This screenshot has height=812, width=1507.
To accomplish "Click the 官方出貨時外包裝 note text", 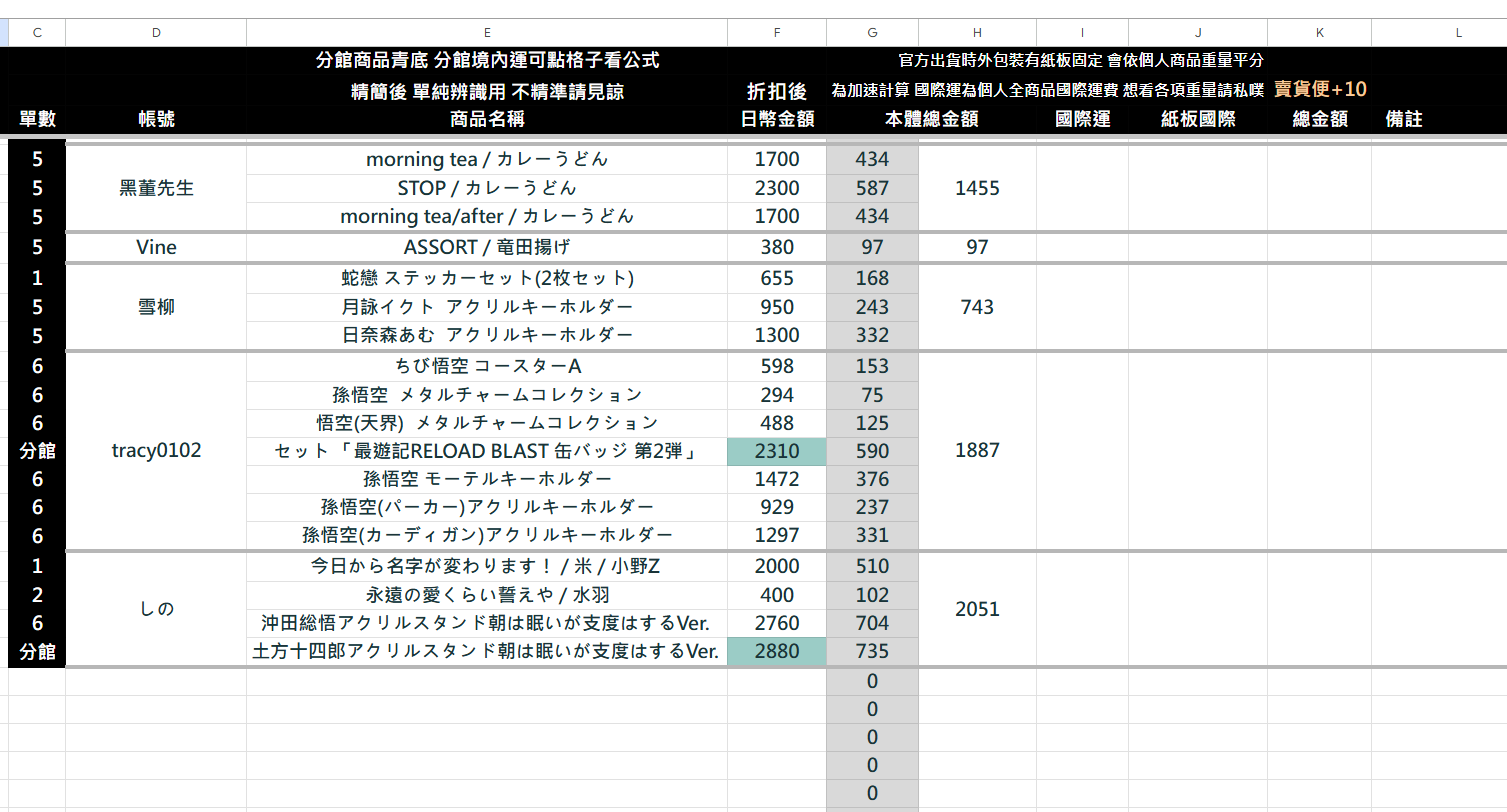I will point(1081,61).
